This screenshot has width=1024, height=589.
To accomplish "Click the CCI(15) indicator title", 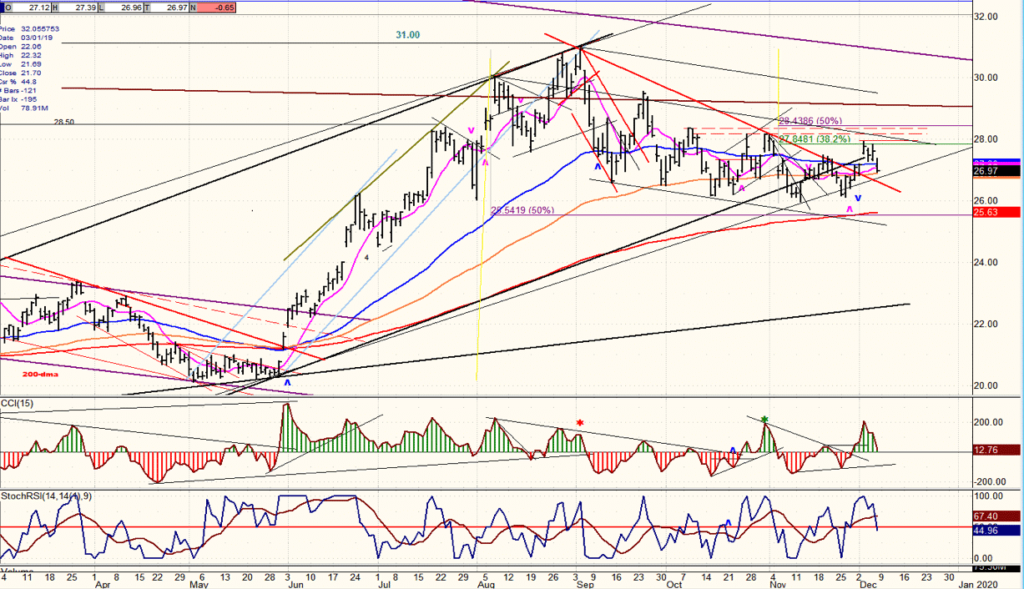I will coord(17,404).
